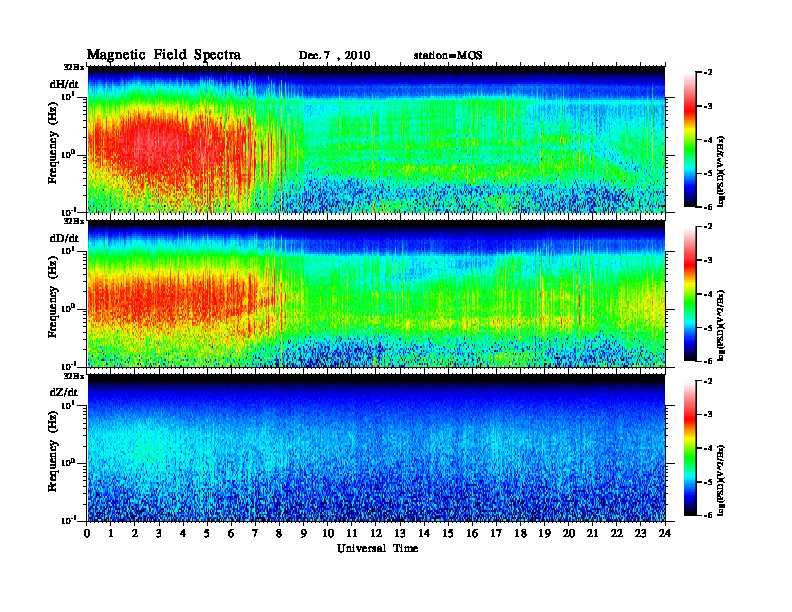
Task: Click the 10¹ frequency tick of dH/dt panel
Action: click(x=68, y=97)
